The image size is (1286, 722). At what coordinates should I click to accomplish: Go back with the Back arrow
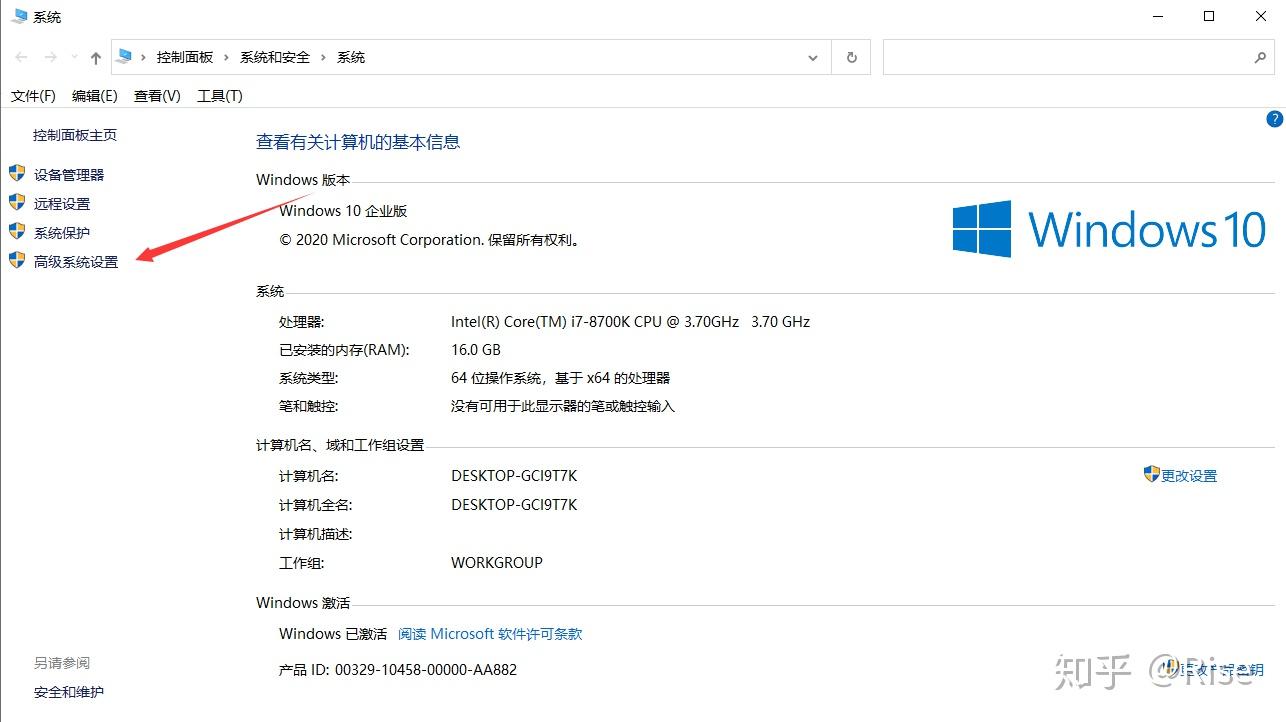(21, 58)
